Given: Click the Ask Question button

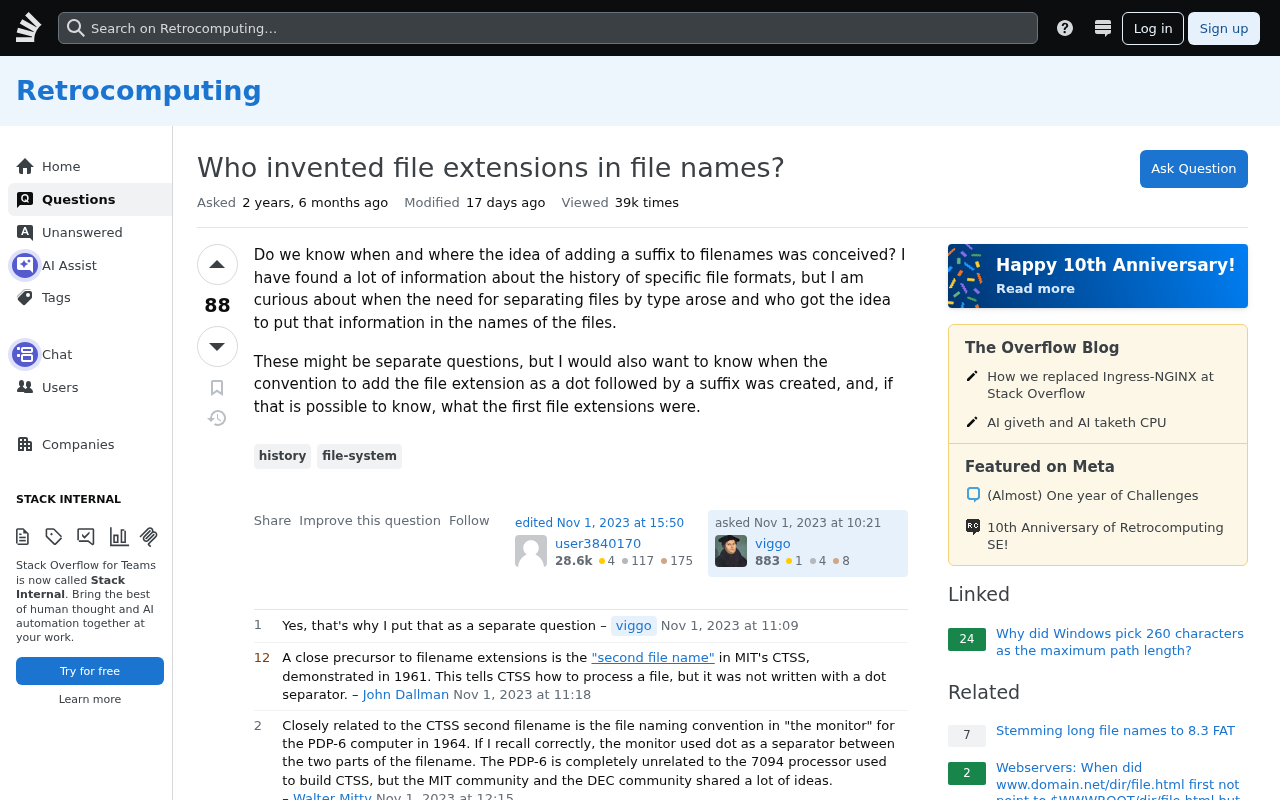Looking at the screenshot, I should 1194,169.
